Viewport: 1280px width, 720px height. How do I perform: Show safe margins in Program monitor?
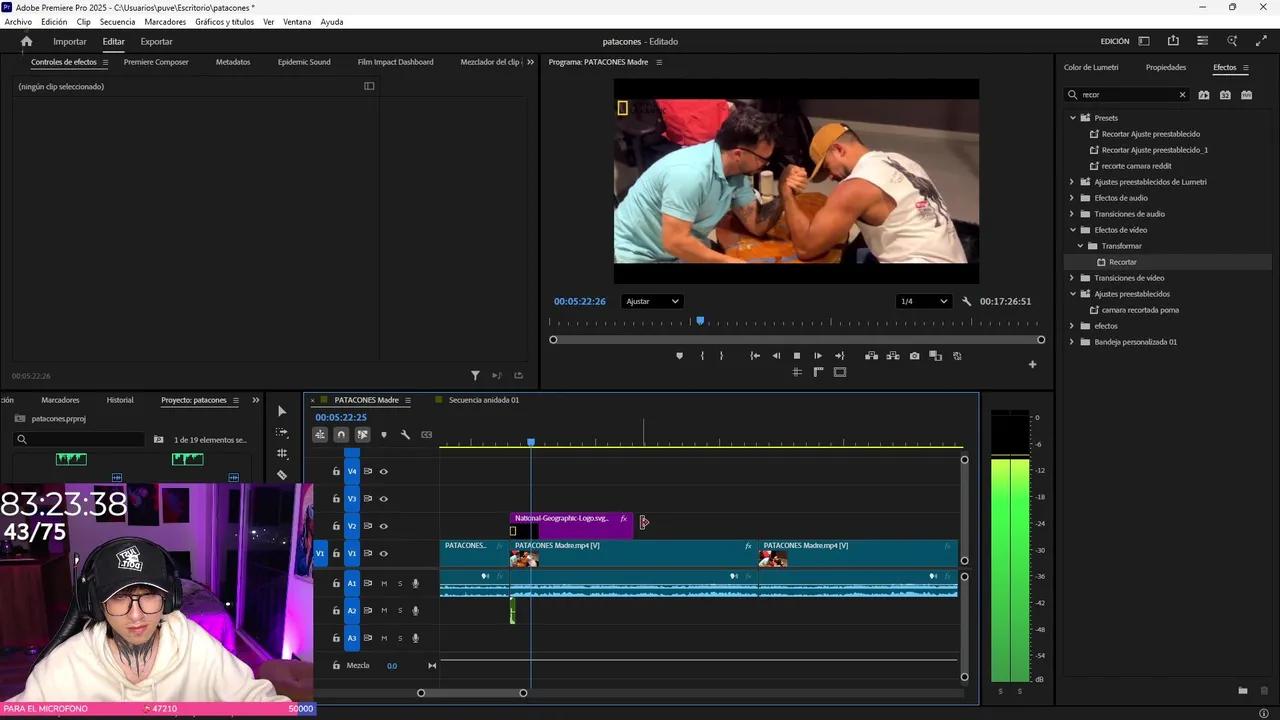839,372
